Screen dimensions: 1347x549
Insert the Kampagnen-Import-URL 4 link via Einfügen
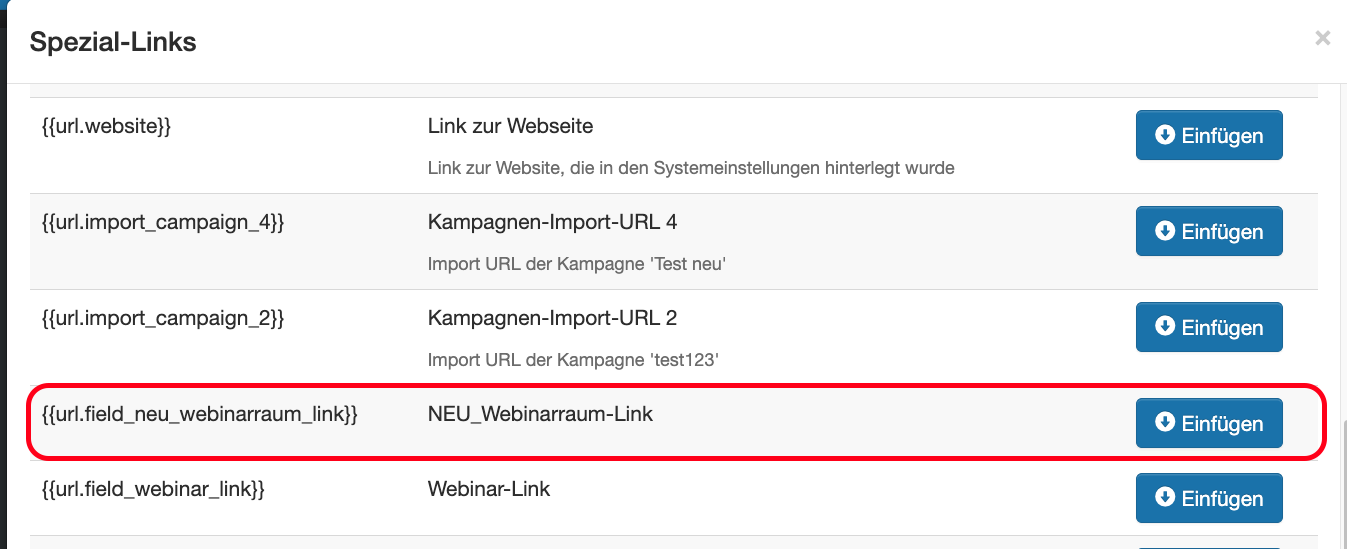[x=1209, y=231]
